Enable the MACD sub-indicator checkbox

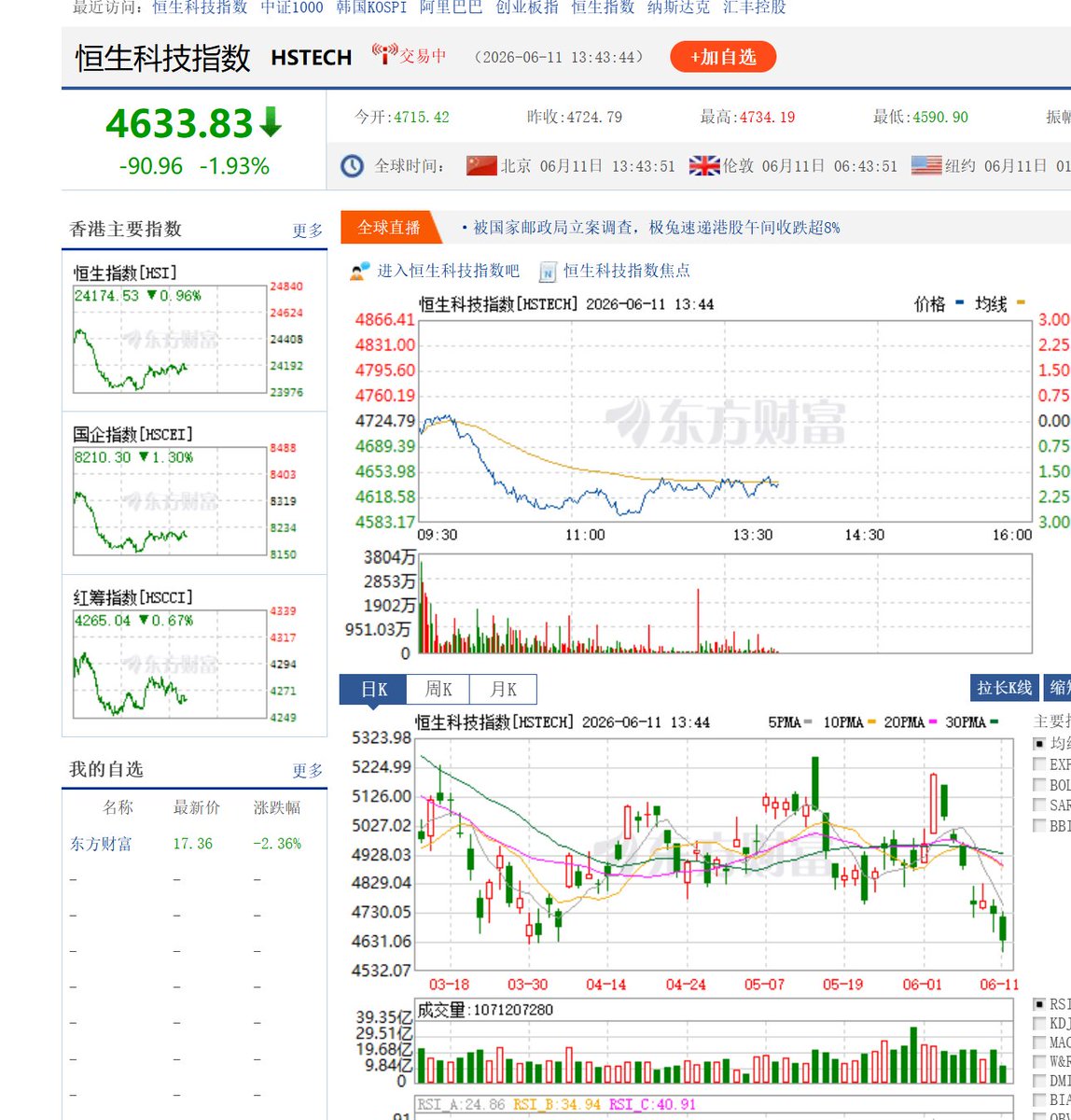(x=1039, y=1043)
